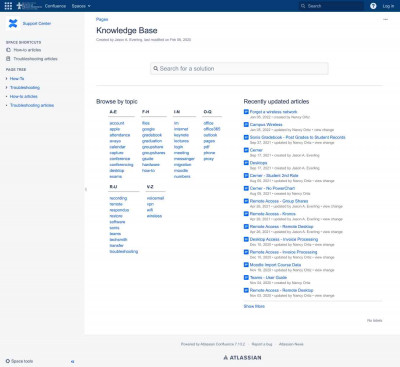This screenshot has width=400, height=367.
Task: Open view change link for Campus Wireless
Action: point(324,130)
